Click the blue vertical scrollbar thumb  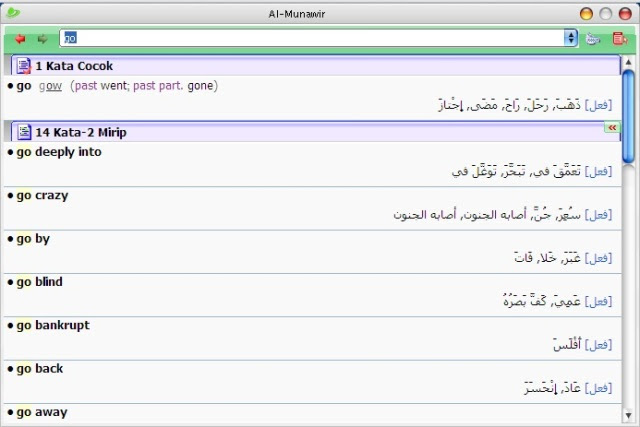tap(629, 117)
